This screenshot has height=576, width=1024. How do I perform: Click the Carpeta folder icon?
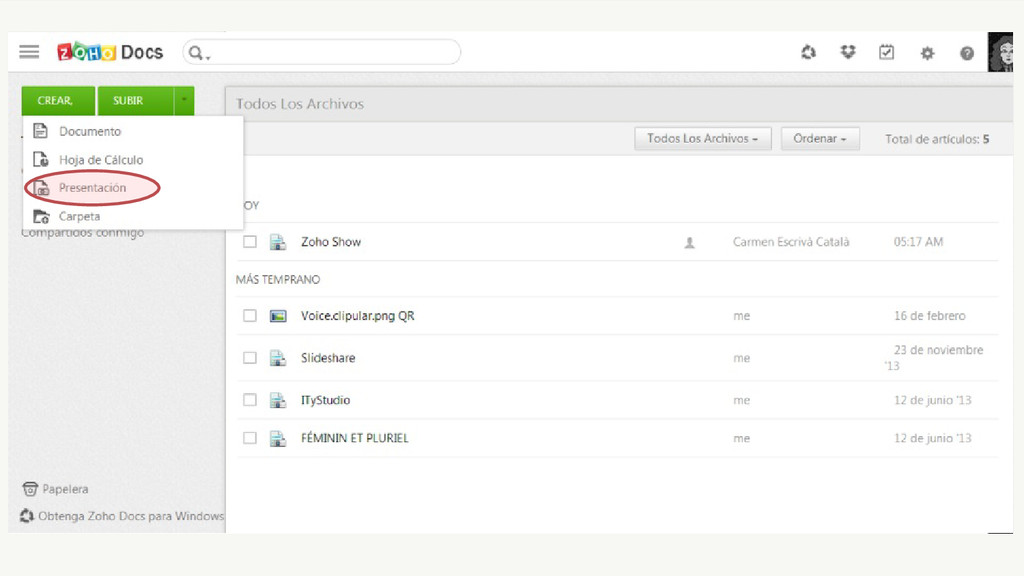tap(41, 216)
